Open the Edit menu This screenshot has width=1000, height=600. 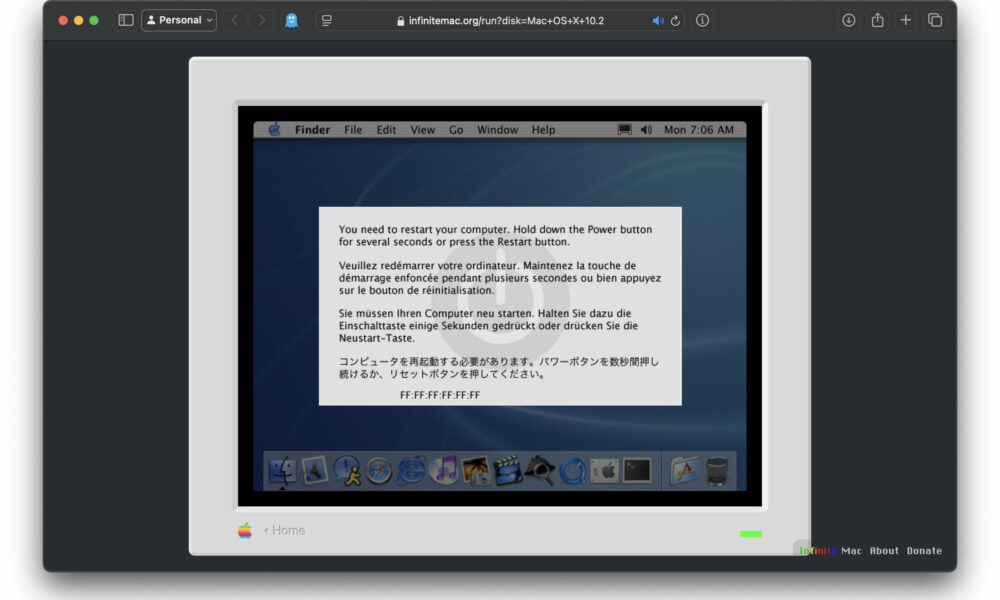click(x=386, y=129)
